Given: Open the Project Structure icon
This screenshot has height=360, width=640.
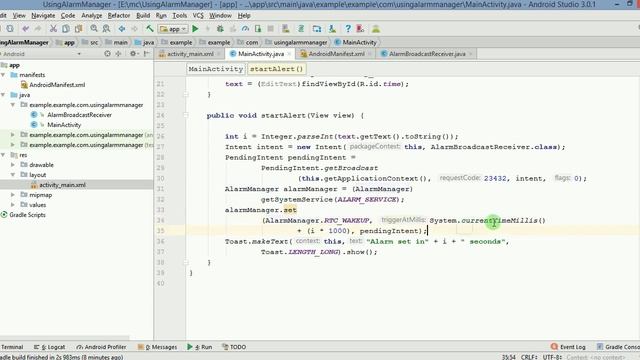Looking at the screenshot, I should 317,29.
